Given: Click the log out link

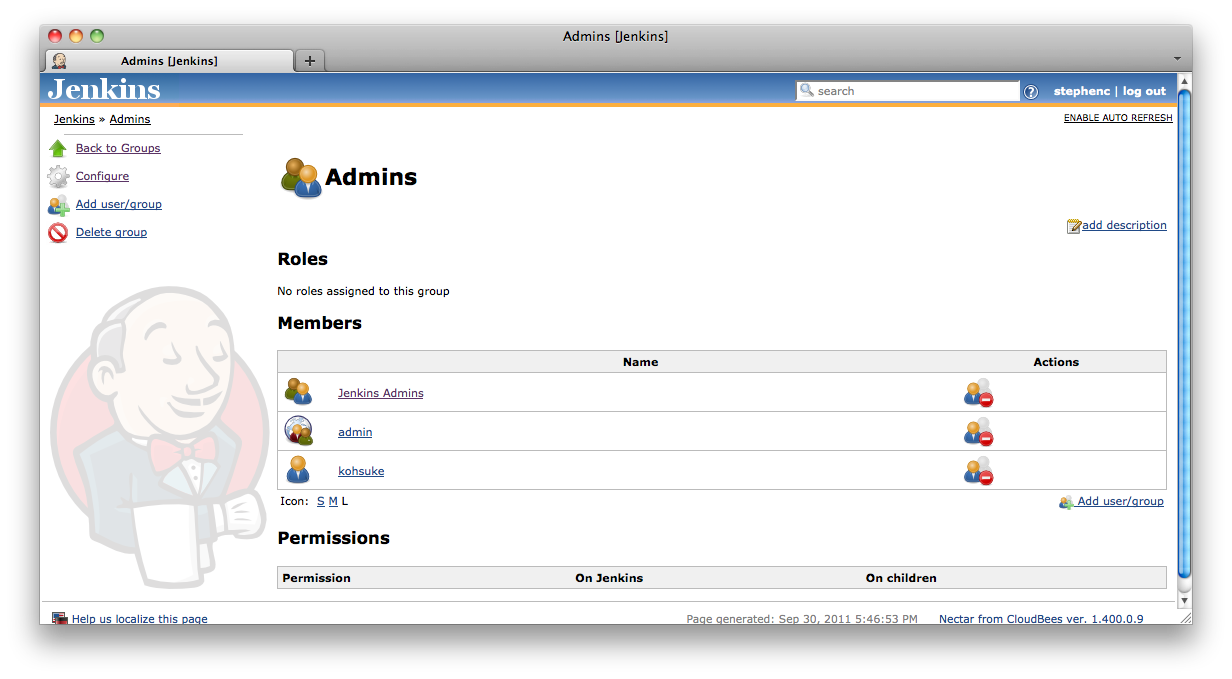Looking at the screenshot, I should point(1144,91).
